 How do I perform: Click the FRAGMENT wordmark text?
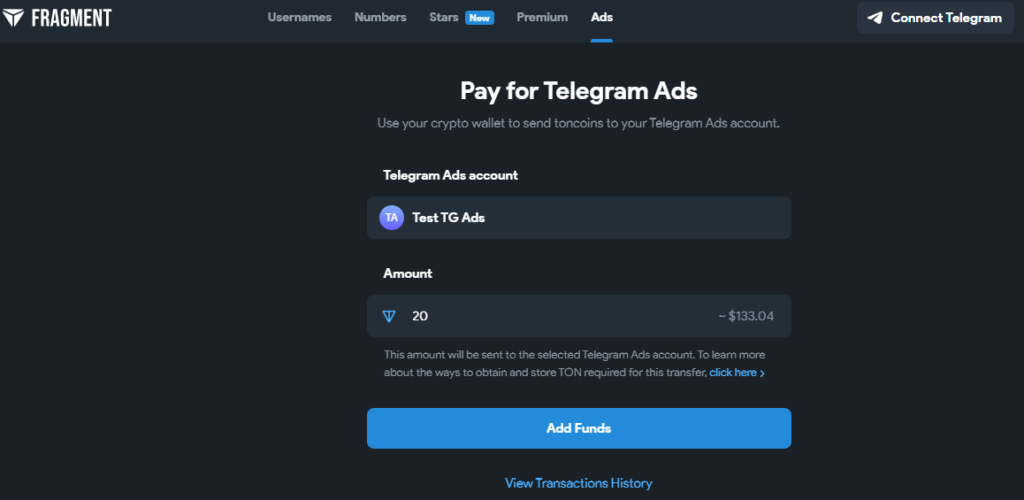71,18
